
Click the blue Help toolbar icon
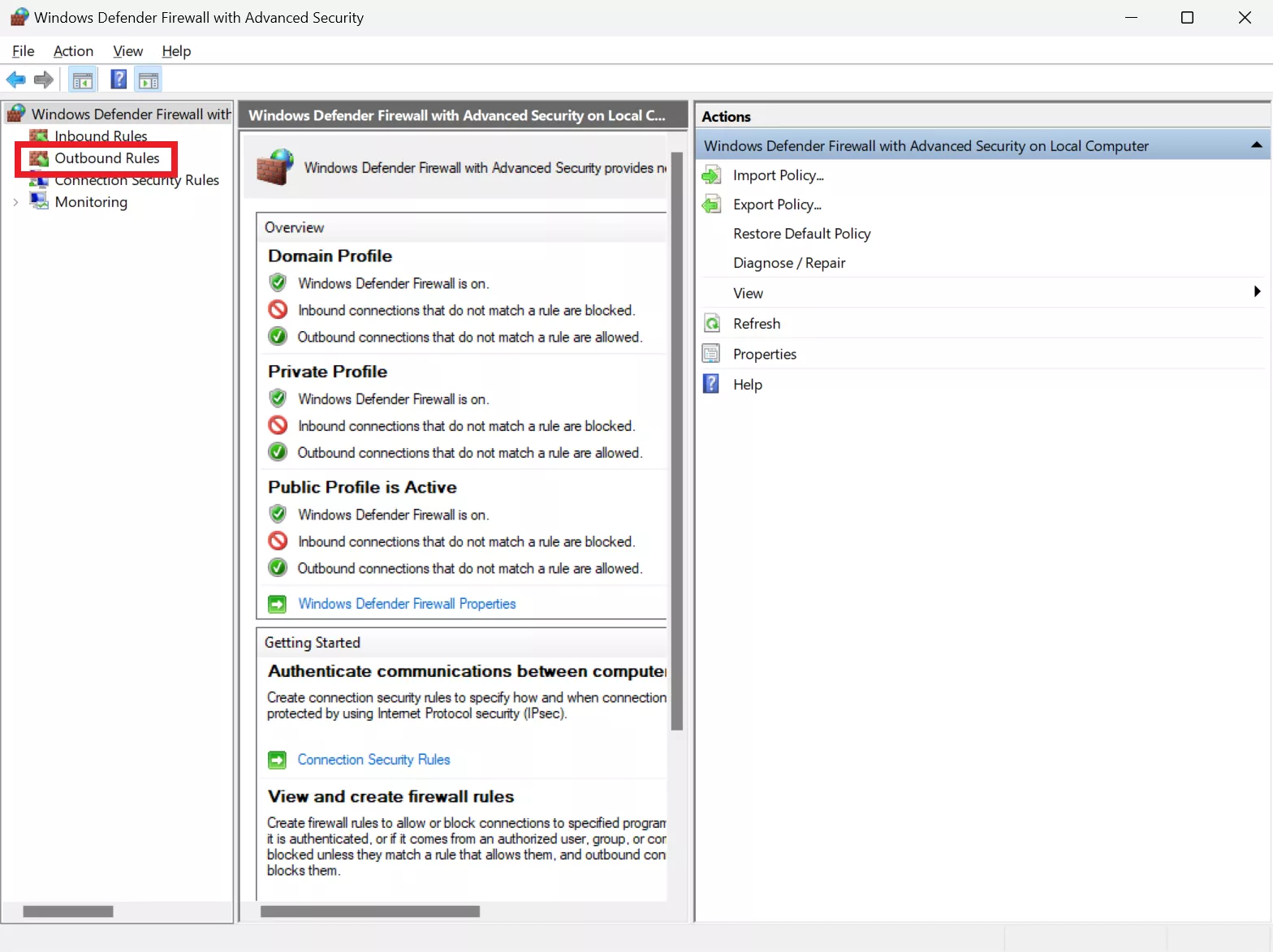point(119,80)
